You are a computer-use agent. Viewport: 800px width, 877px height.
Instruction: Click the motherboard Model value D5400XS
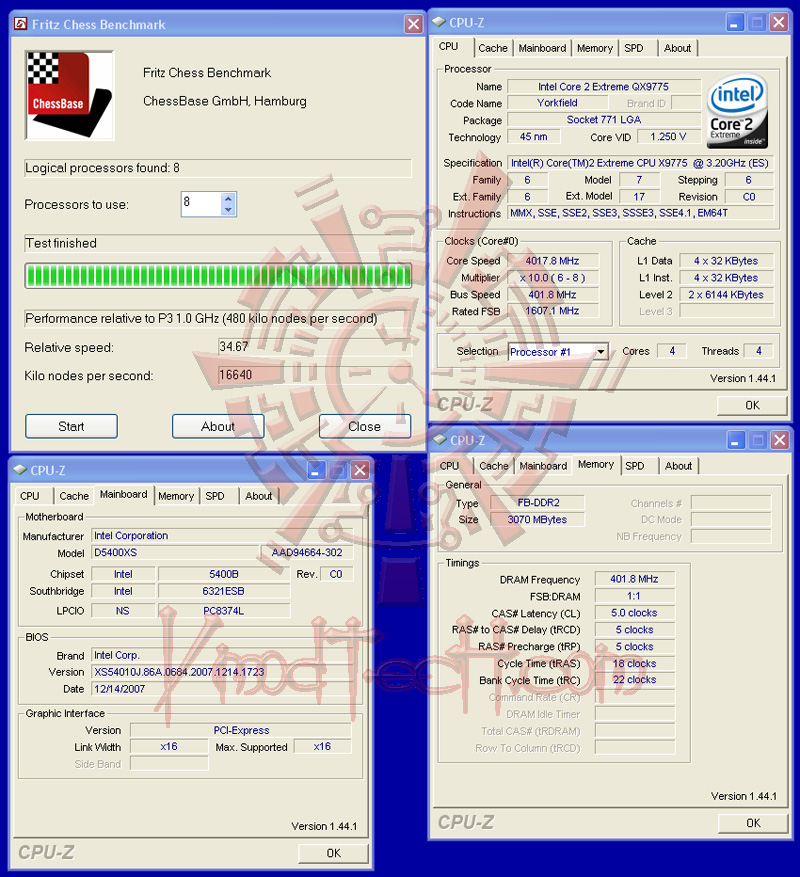coord(176,553)
